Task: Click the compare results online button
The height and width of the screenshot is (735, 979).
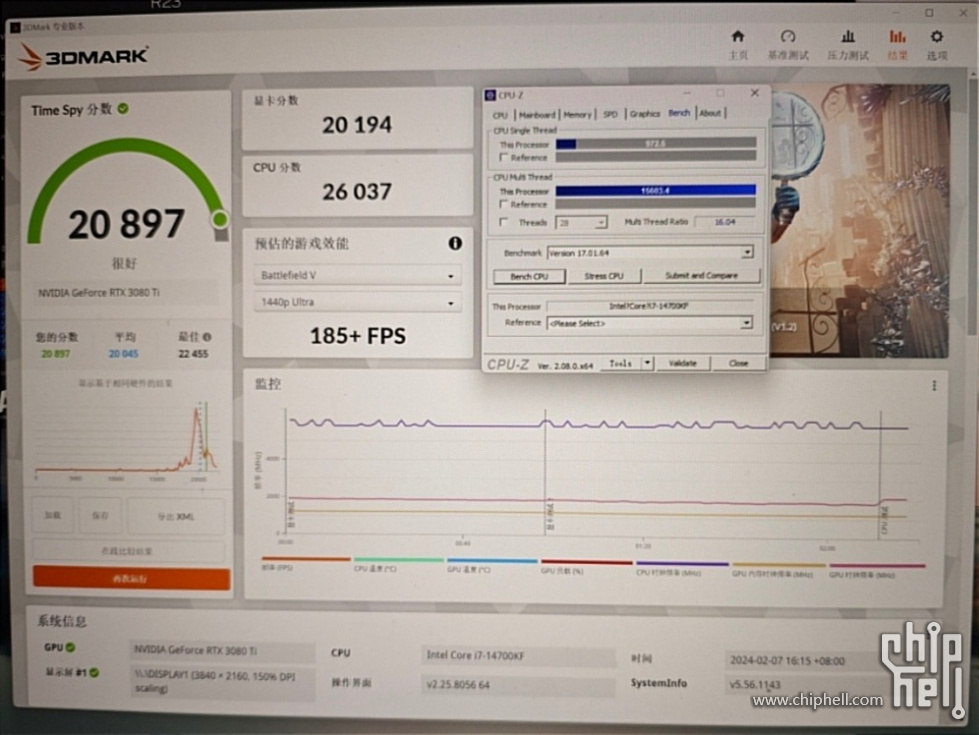Action: pos(128,551)
